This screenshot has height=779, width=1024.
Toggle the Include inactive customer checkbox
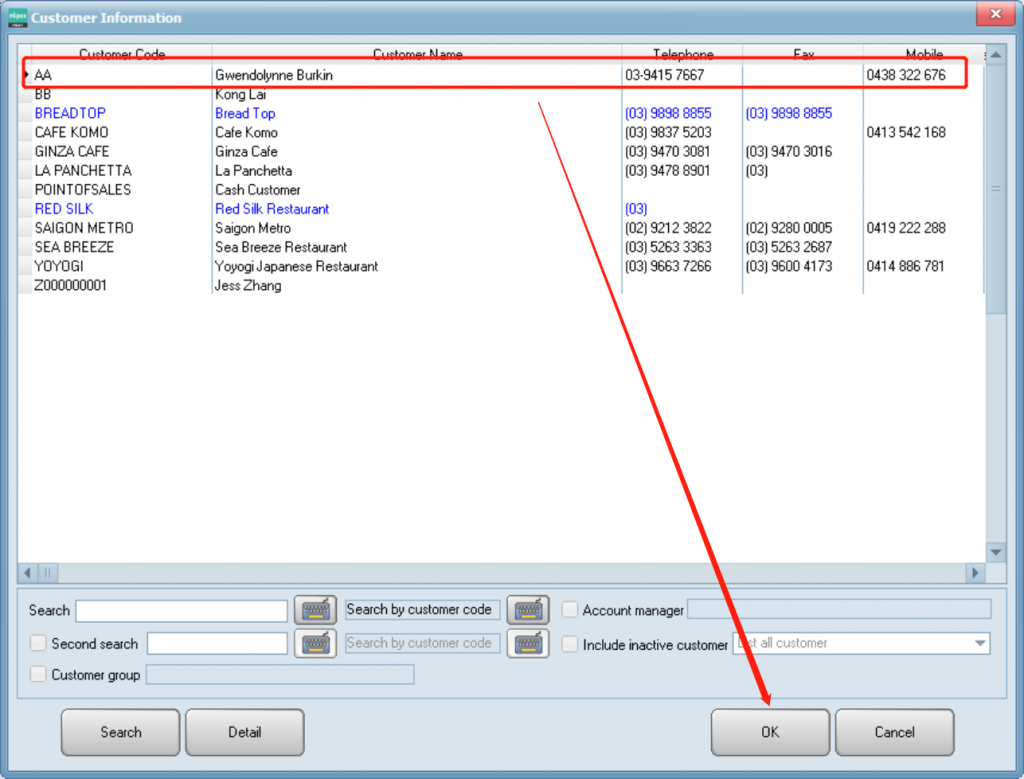click(570, 645)
